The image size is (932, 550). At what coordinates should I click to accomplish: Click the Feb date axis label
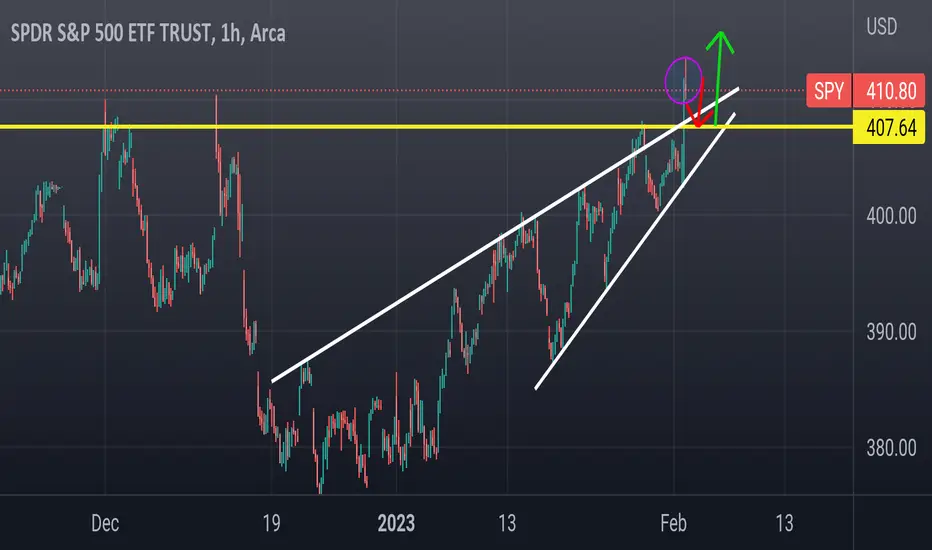click(x=673, y=523)
